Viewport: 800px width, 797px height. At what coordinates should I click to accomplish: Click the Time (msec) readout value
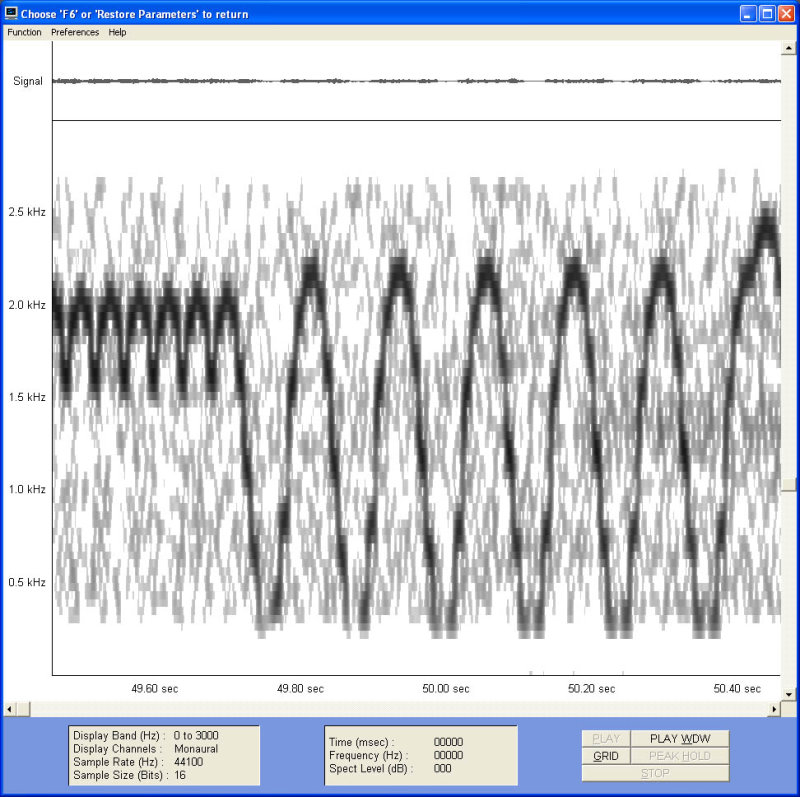[448, 742]
